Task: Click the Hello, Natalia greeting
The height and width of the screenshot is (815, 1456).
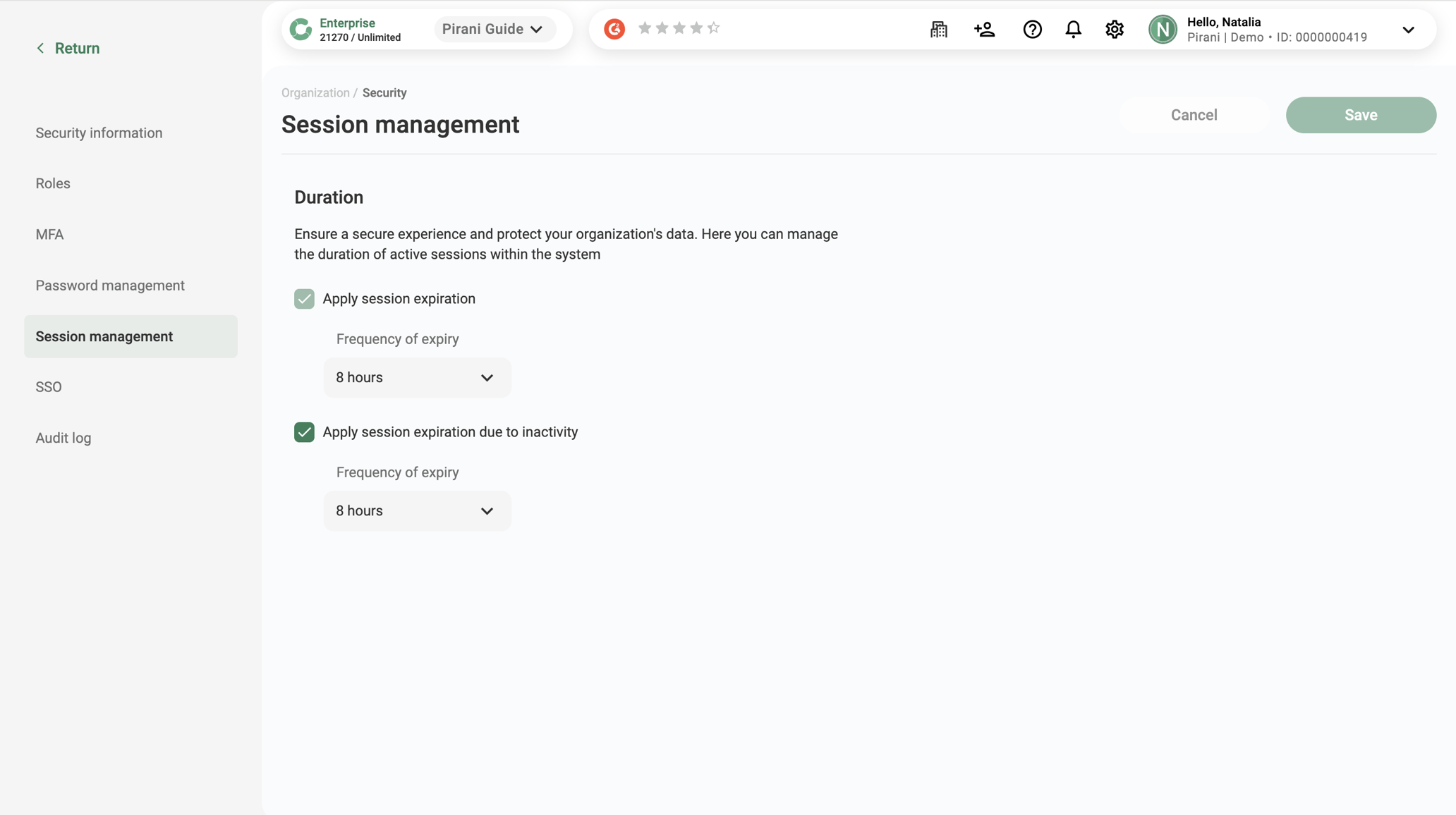Action: [x=1224, y=22]
